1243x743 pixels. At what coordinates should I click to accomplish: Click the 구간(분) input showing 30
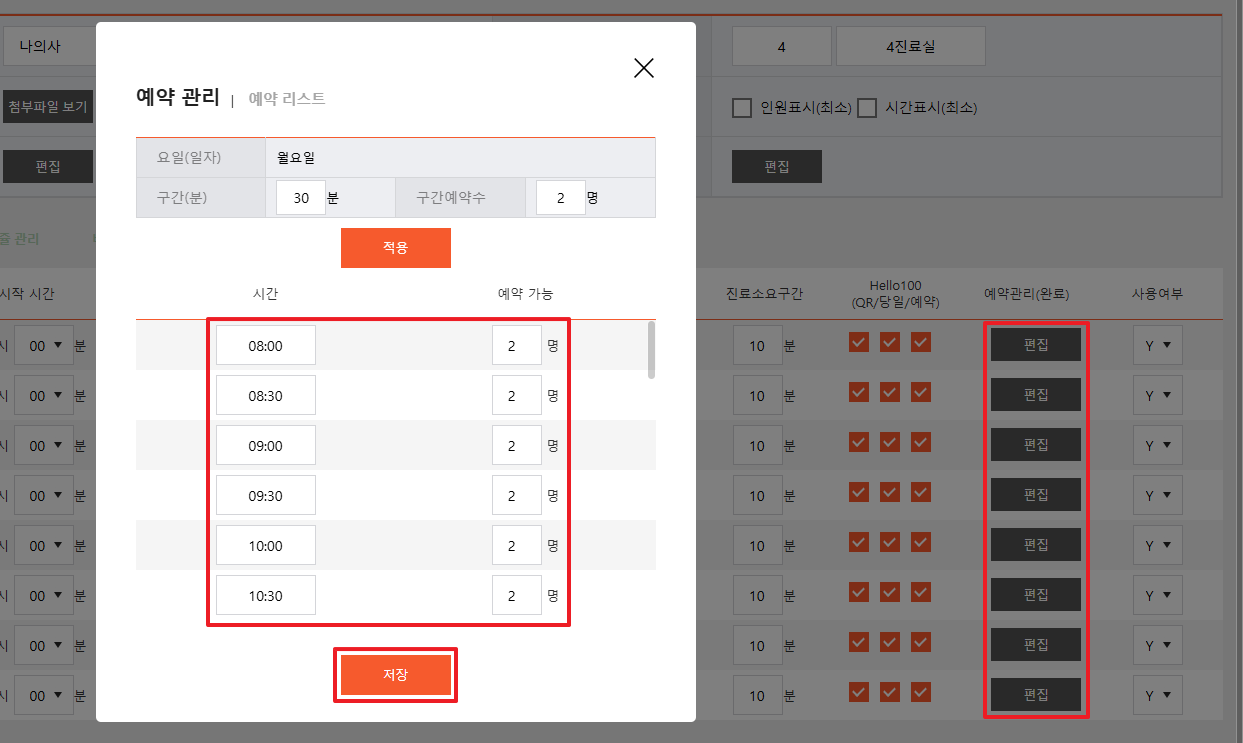click(301, 198)
